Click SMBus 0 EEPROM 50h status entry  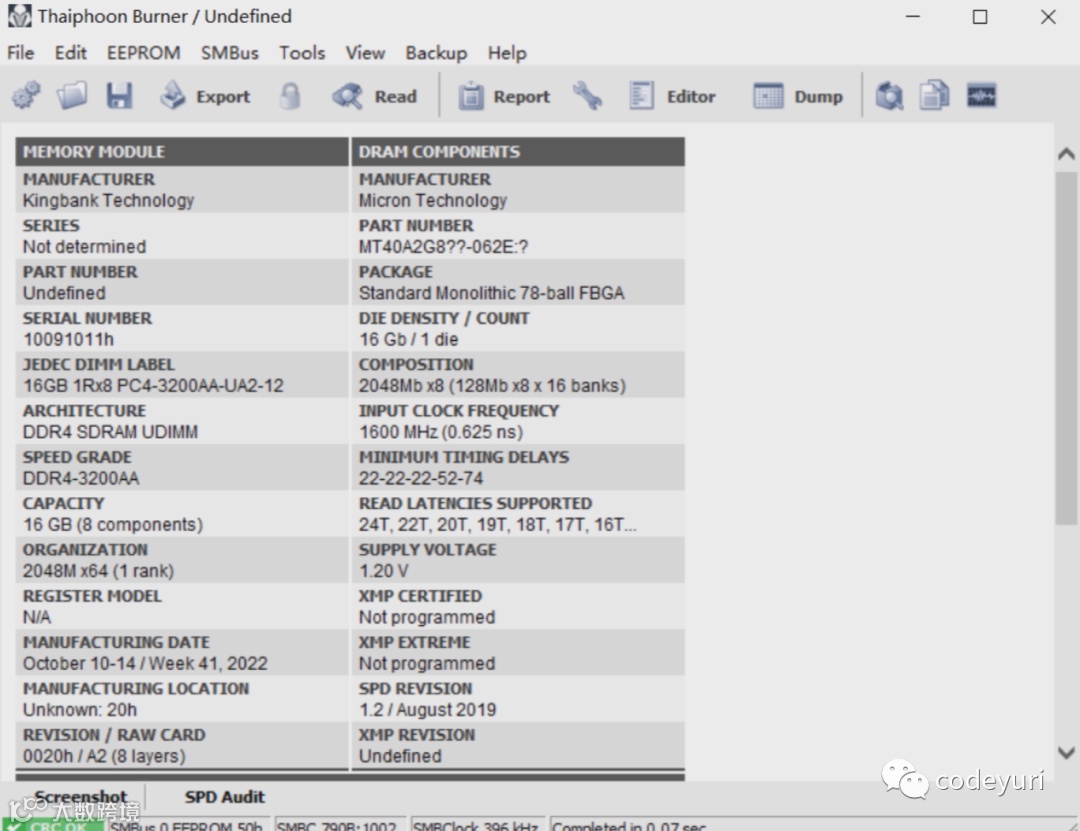[187, 825]
